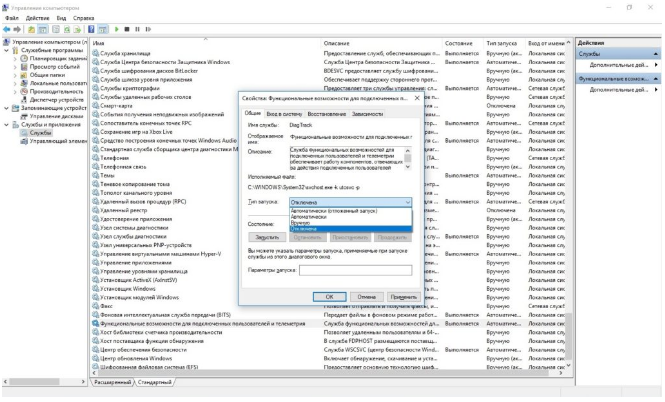Choose highlighted Отключена option in list

[350, 229]
